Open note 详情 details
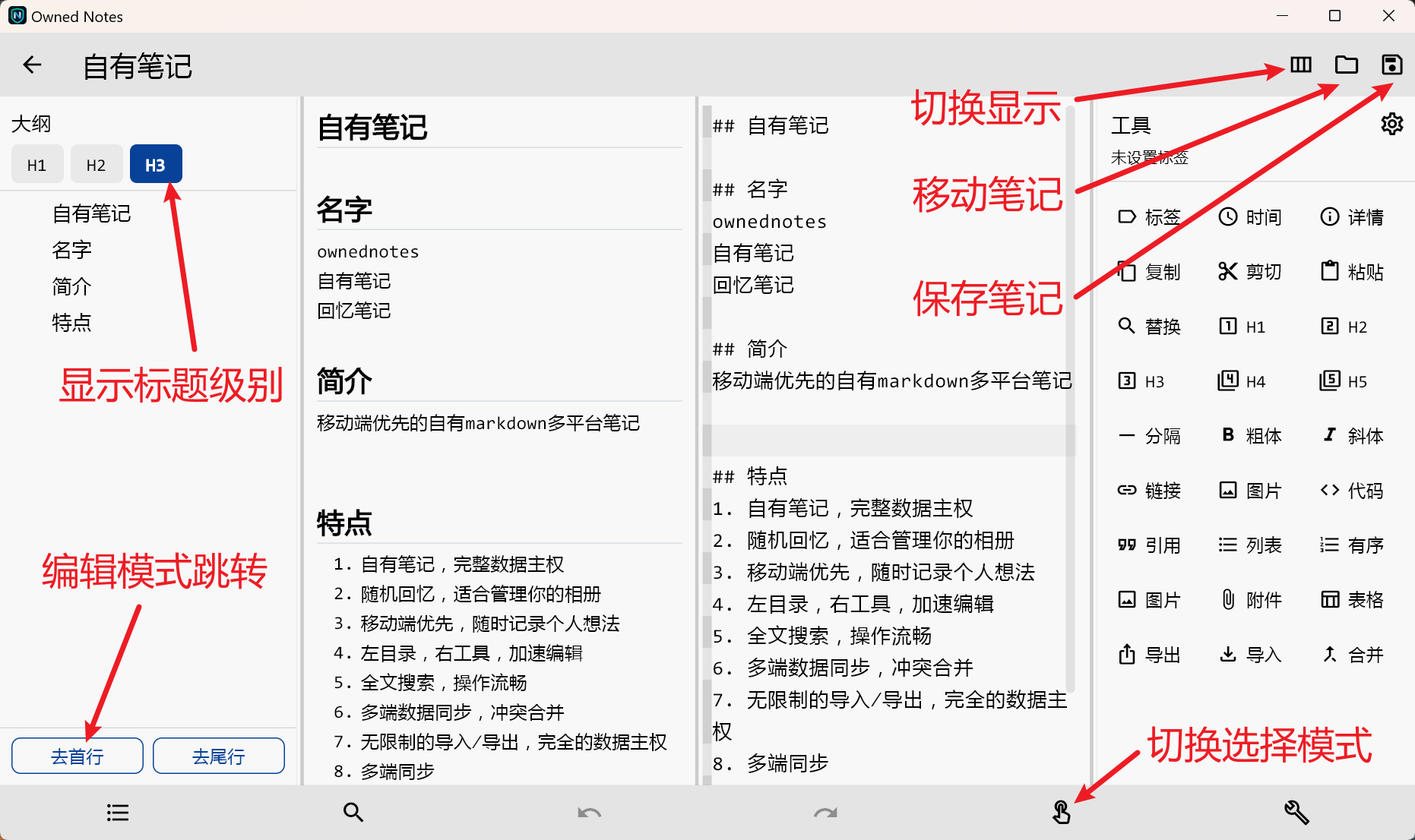The height and width of the screenshot is (840, 1415). (1352, 217)
